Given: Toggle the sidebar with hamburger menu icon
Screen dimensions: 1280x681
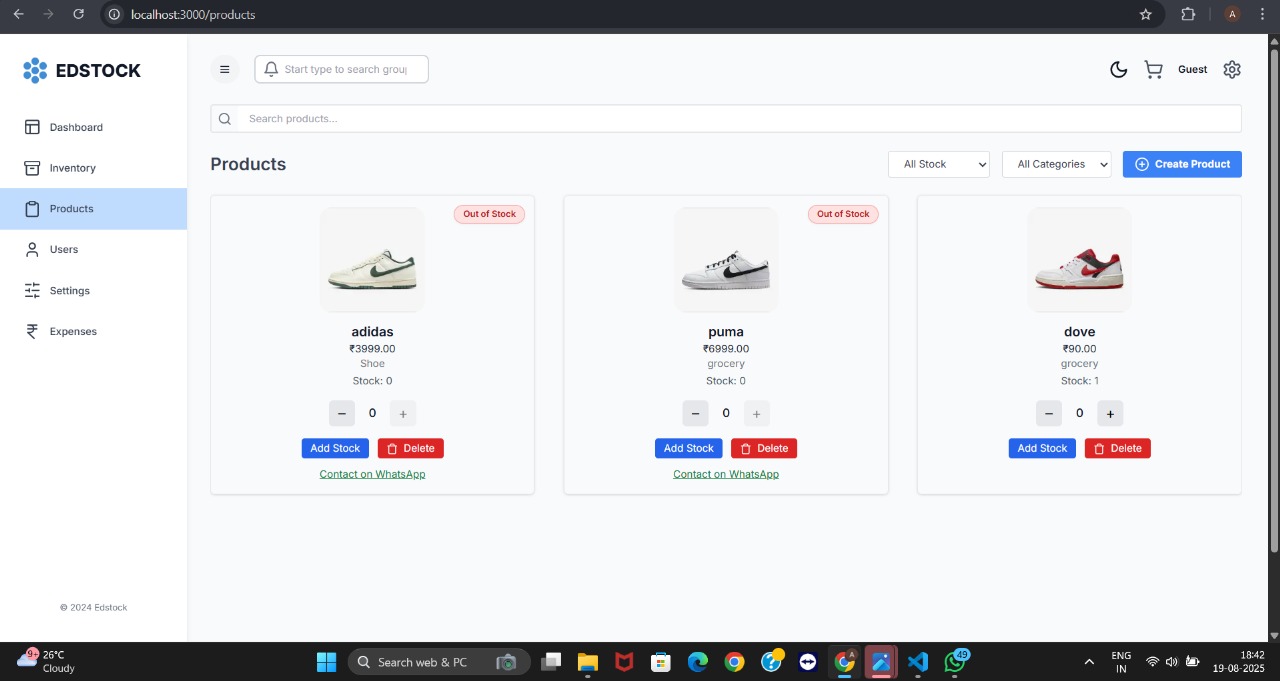Looking at the screenshot, I should (225, 70).
